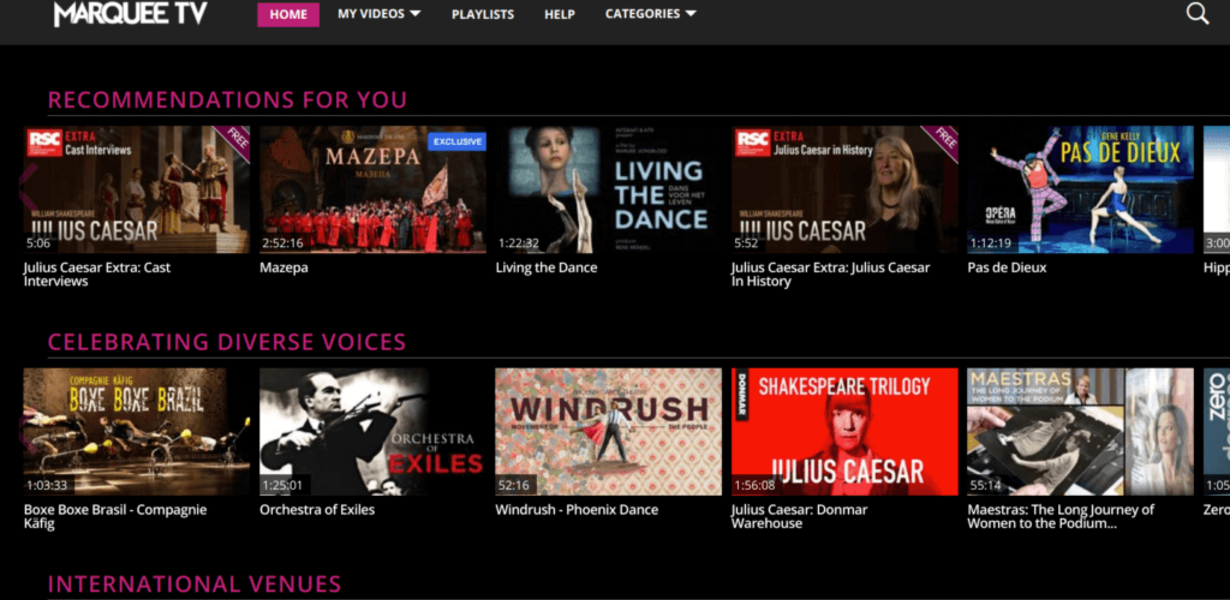The height and width of the screenshot is (600, 1230).
Task: Click the 'Windrush - Phoenix Dance' title
Action: click(577, 510)
